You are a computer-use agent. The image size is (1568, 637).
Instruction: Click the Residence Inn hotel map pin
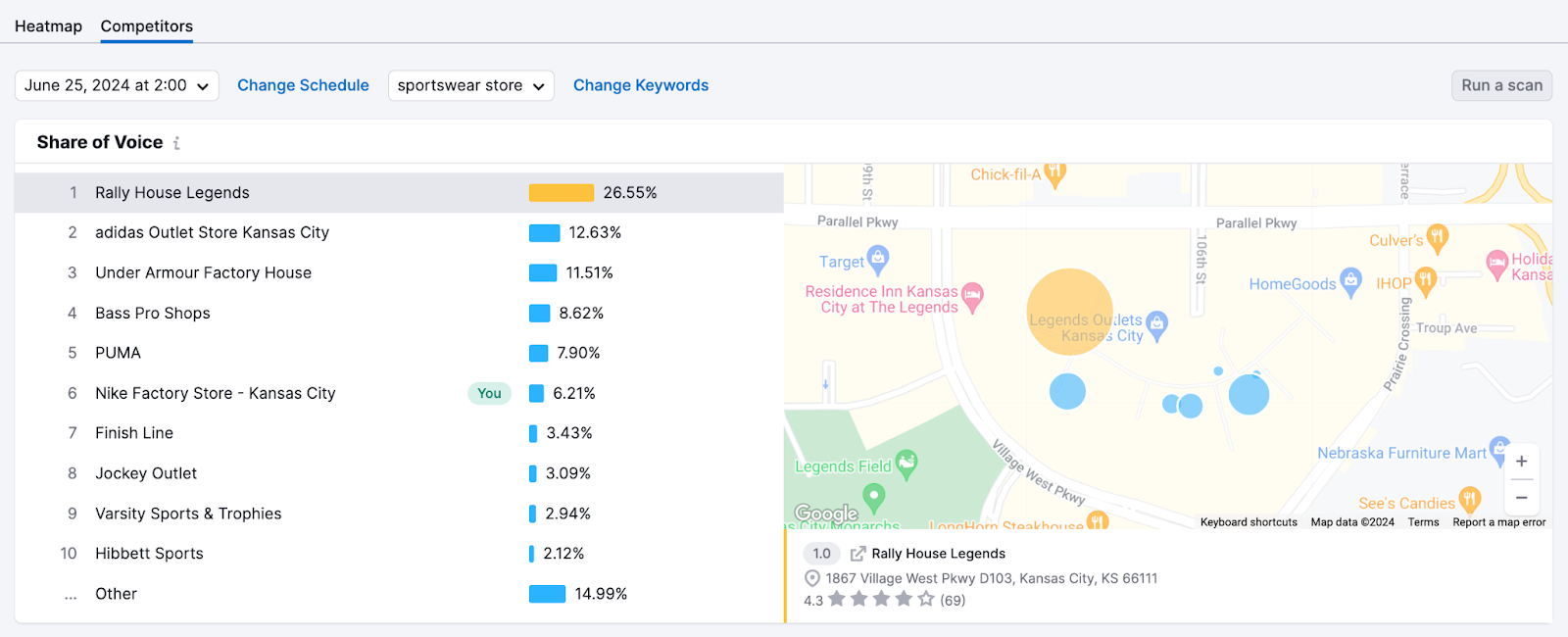[972, 297]
